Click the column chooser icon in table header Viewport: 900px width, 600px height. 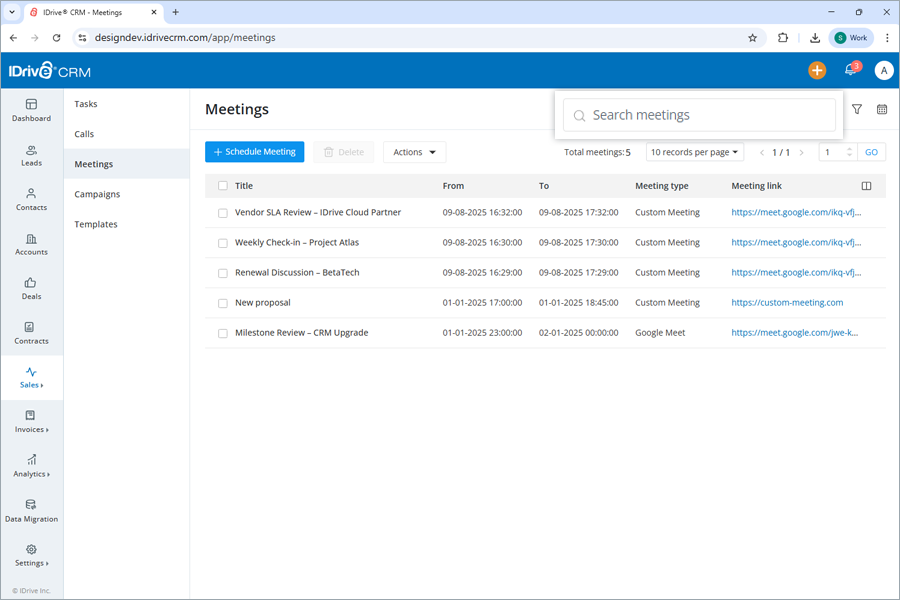[x=866, y=185]
